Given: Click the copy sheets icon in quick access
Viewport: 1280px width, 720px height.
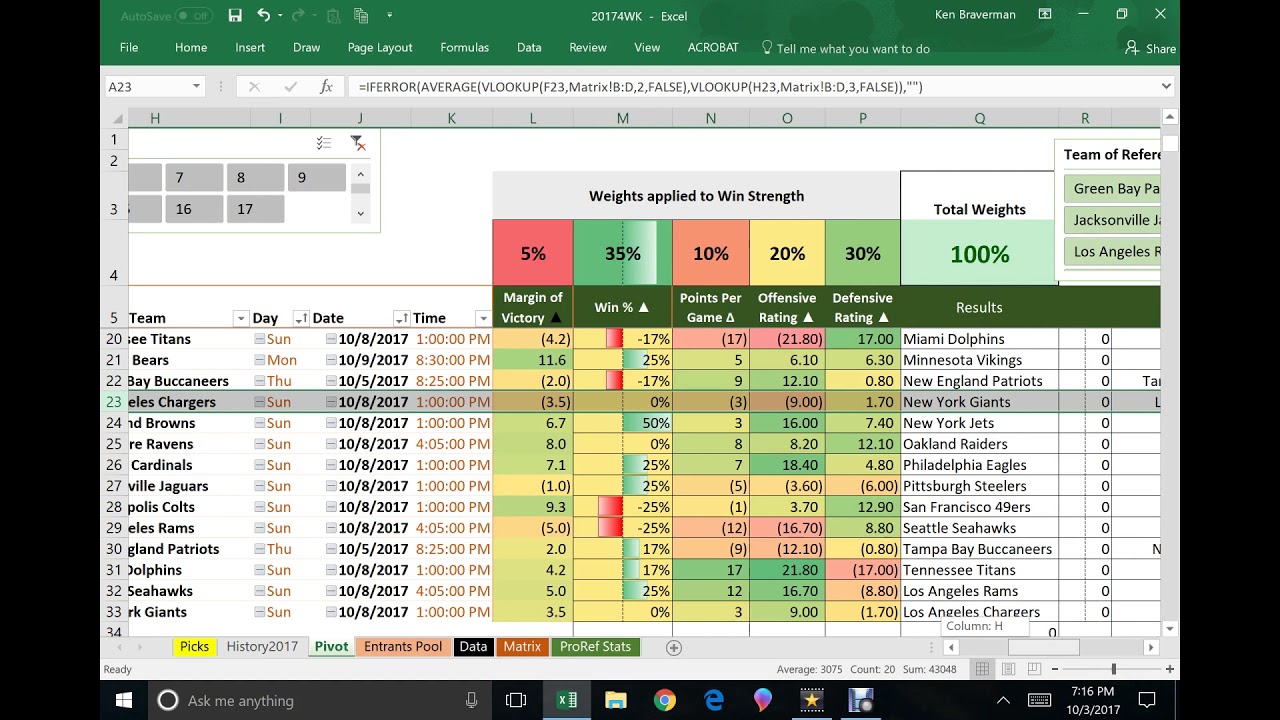Looking at the screenshot, I should (361, 15).
